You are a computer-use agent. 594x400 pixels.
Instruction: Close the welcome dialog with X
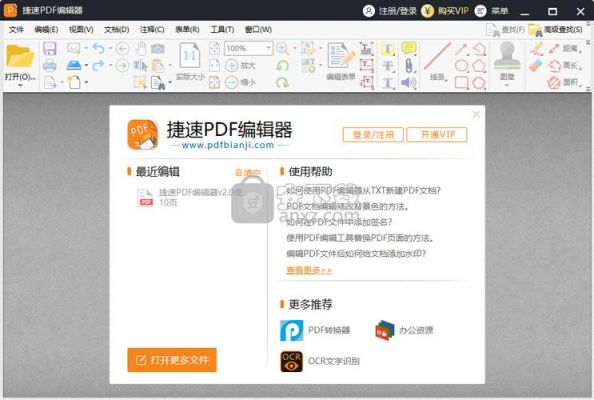[476, 114]
